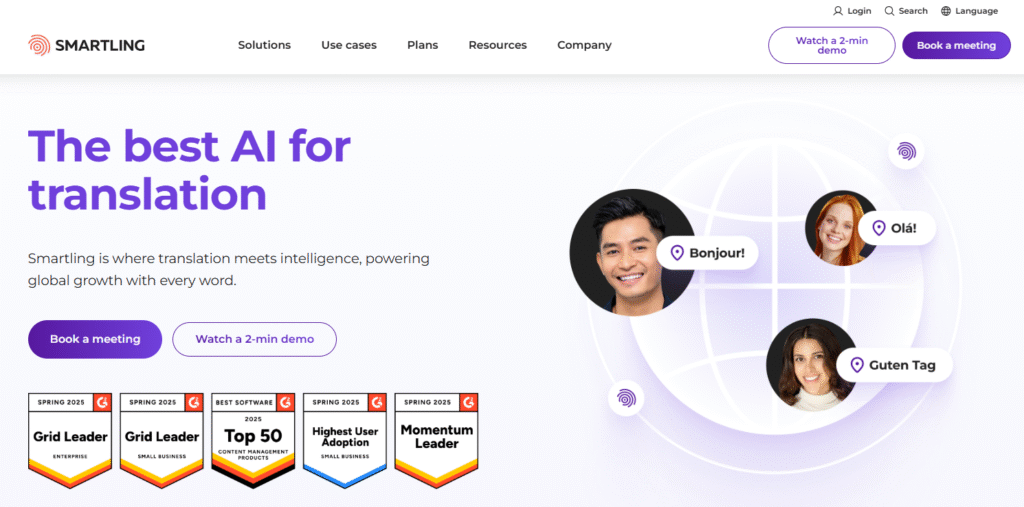Go to the Plans page

[423, 45]
